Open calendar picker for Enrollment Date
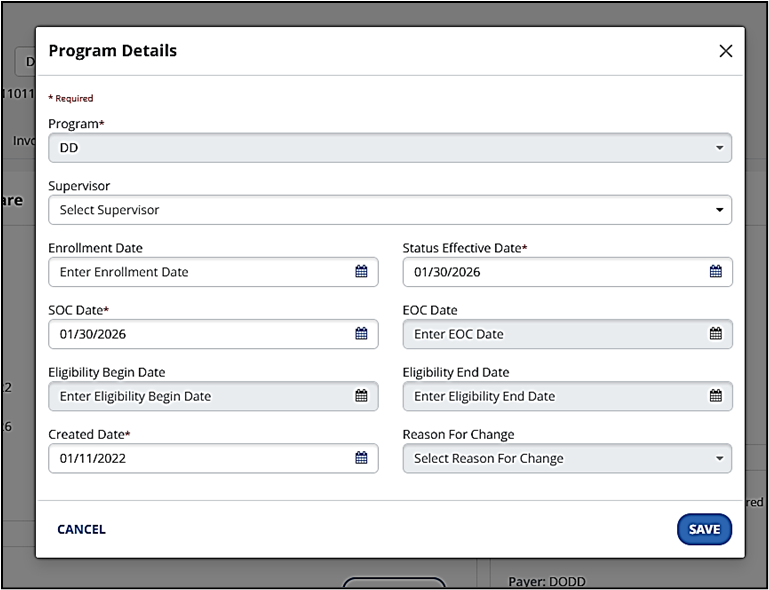The height and width of the screenshot is (590, 769). pos(361,272)
